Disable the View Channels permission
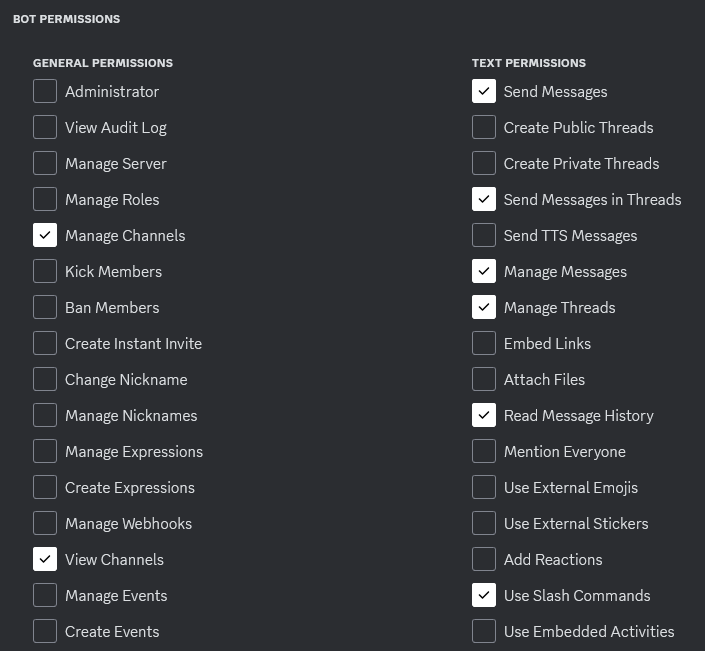705x651 pixels. [x=45, y=559]
